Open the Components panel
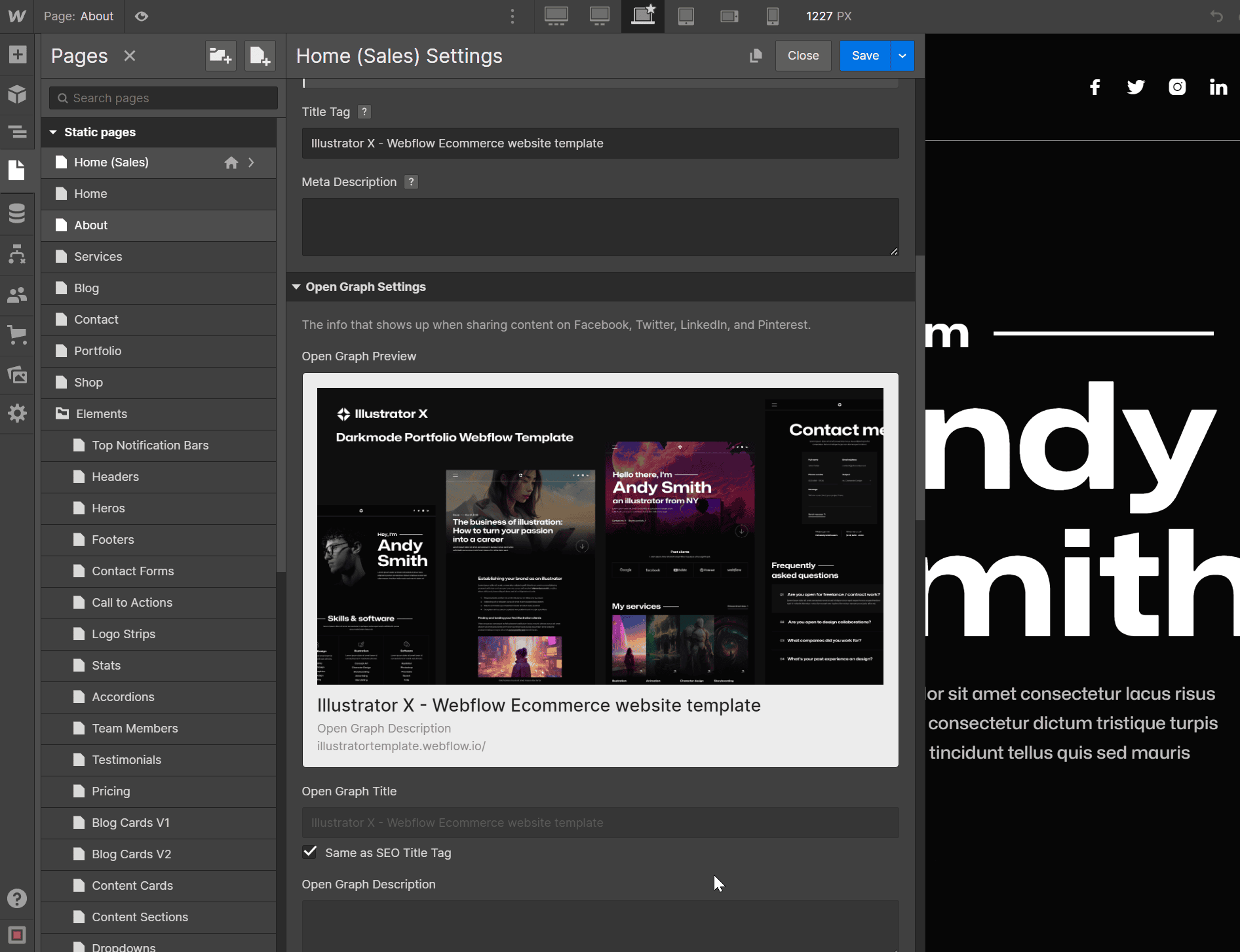This screenshot has width=1240, height=952. 17,94
